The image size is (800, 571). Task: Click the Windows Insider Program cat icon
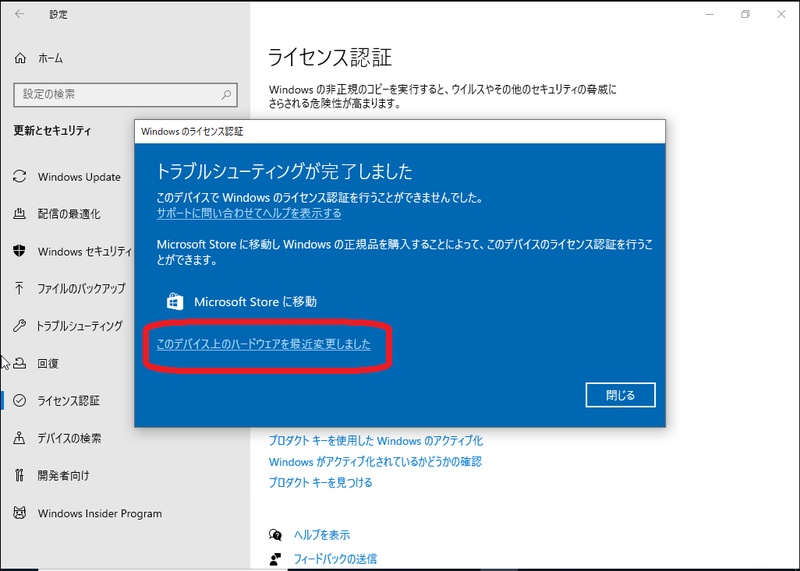pos(19,513)
